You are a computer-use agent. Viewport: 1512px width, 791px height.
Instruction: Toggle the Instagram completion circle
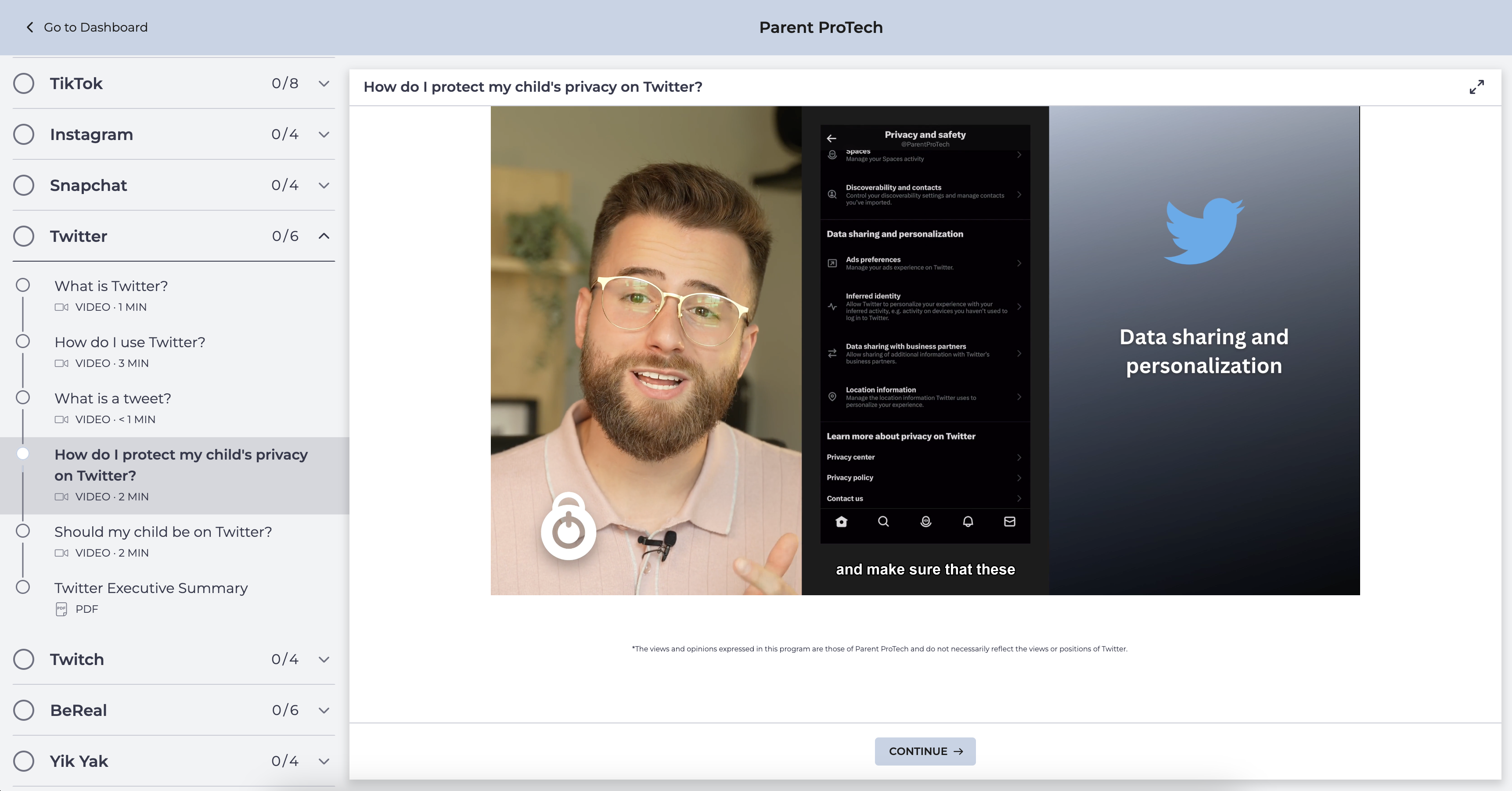click(x=23, y=134)
